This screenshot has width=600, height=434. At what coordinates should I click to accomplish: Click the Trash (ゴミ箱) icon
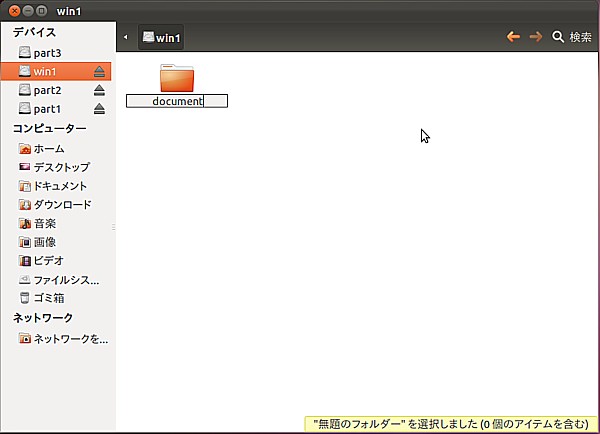[x=24, y=298]
